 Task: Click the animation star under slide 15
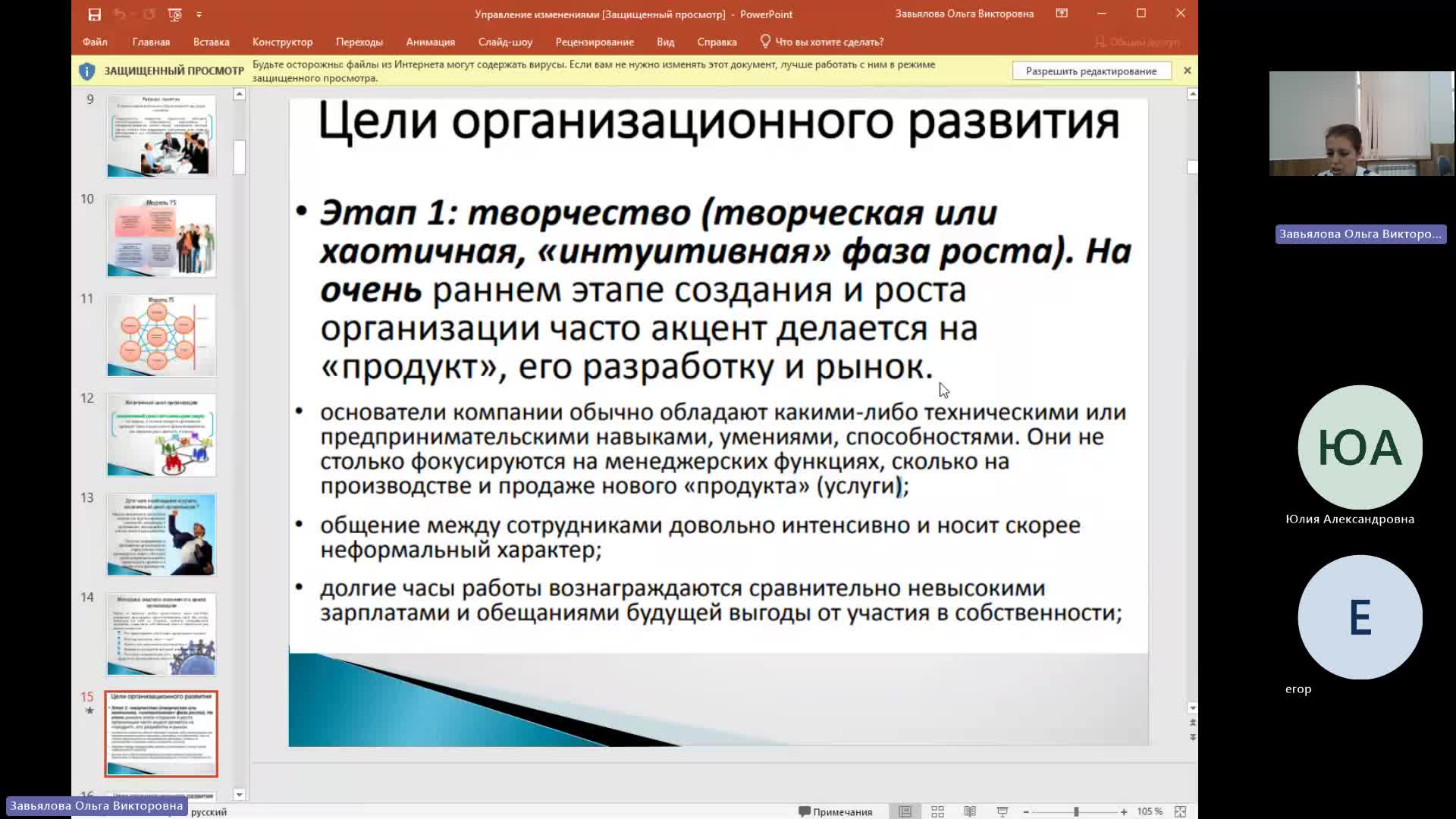89,711
